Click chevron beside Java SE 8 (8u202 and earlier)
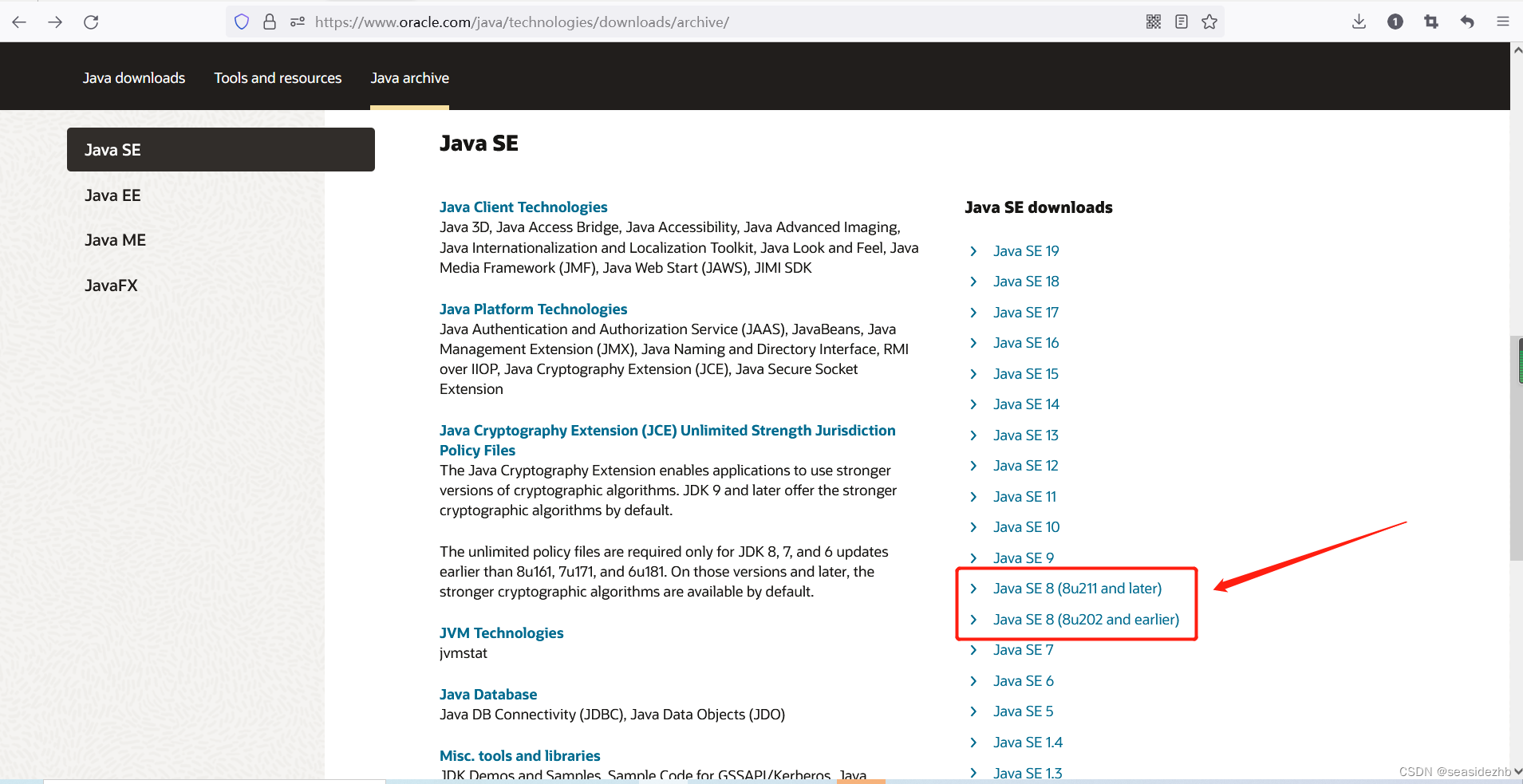The height and width of the screenshot is (784, 1523). (x=973, y=620)
